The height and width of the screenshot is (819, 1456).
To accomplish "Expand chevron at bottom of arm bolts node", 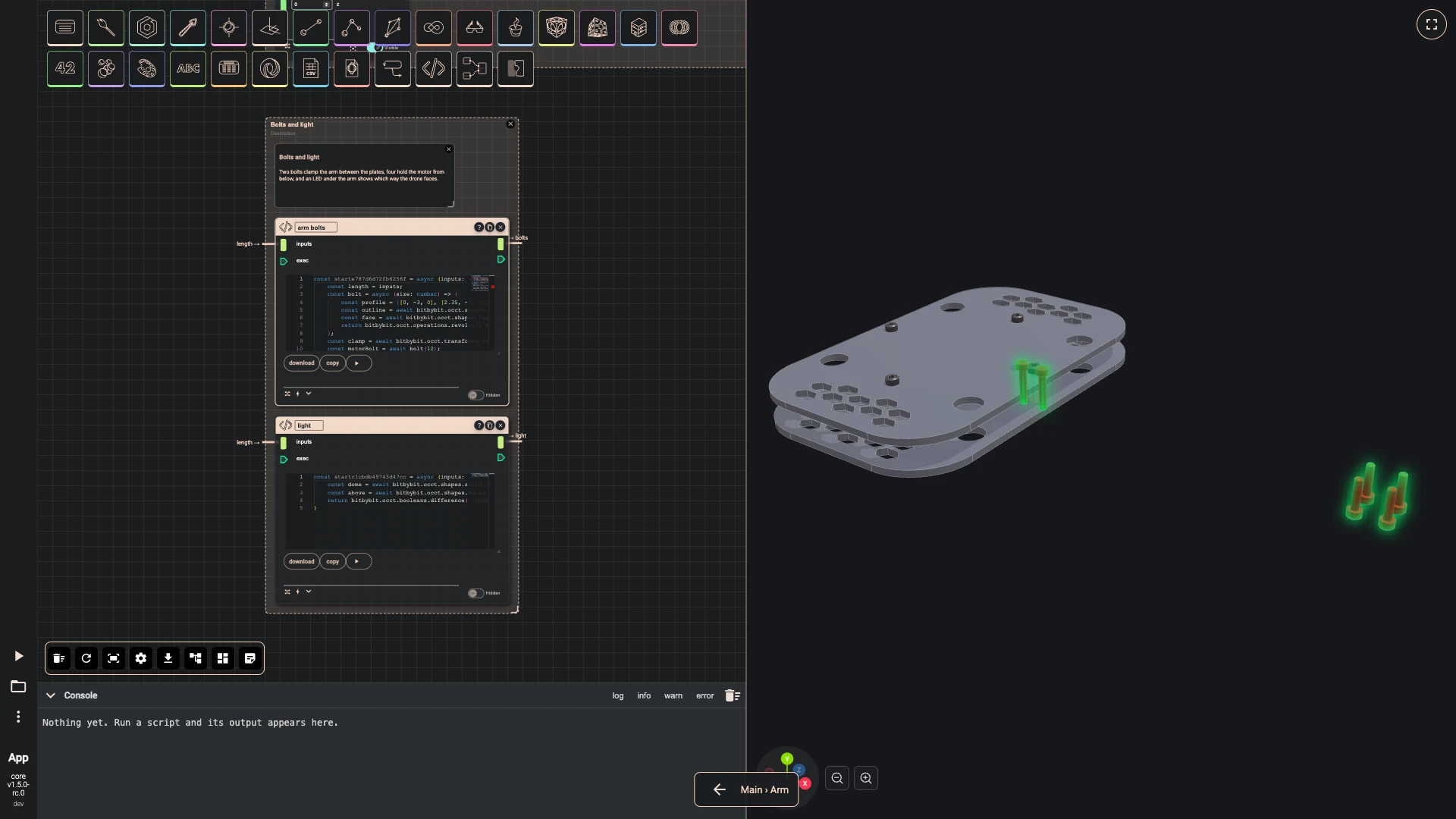I will coord(309,394).
